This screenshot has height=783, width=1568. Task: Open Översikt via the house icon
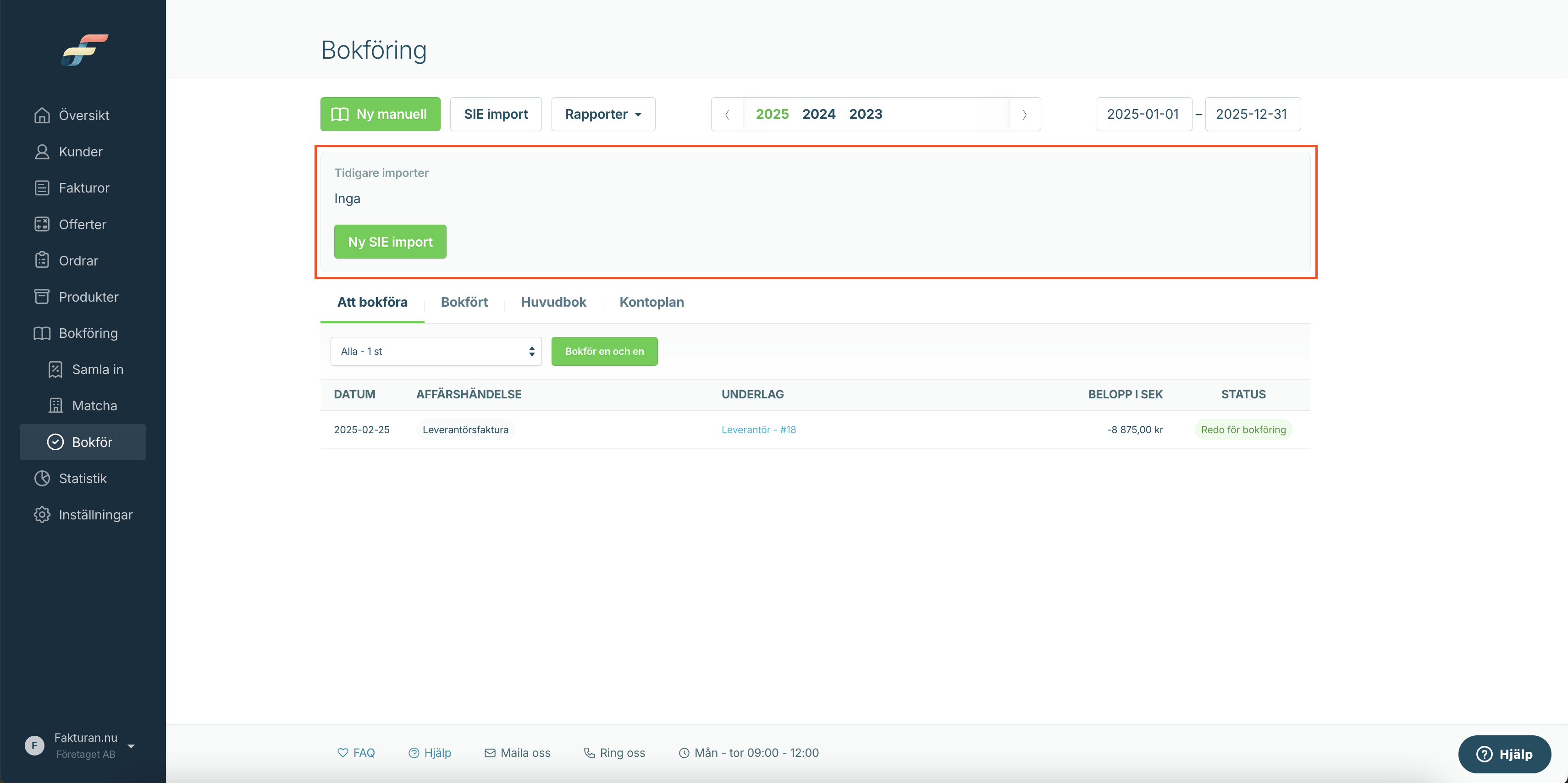pyautogui.click(x=42, y=115)
